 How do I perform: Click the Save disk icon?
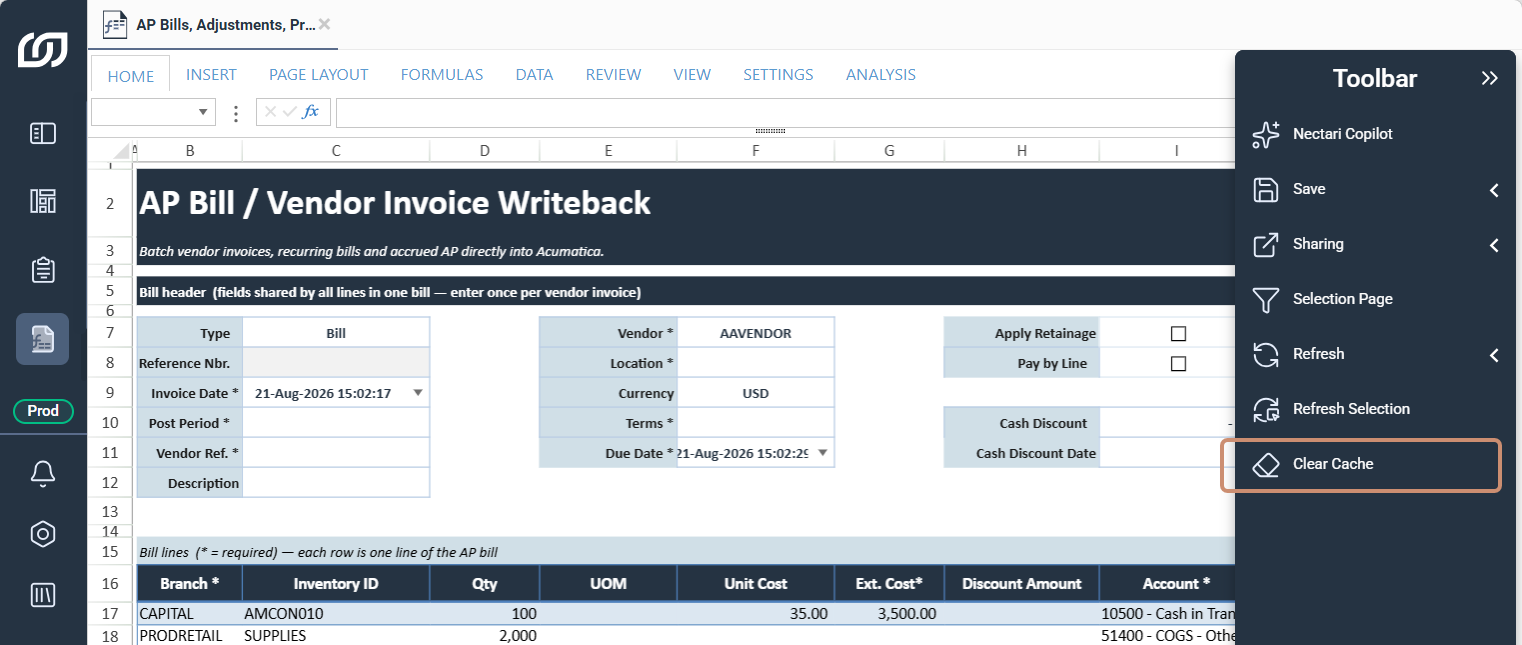point(1266,189)
